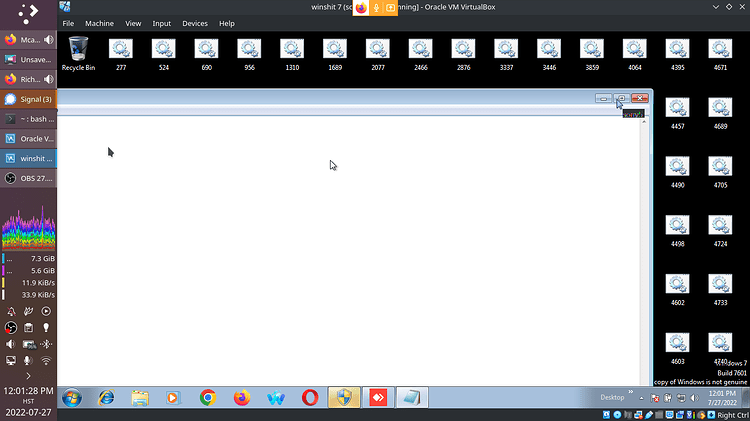Switch to the Signal (3) task
The height and width of the screenshot is (421, 750).
click(28, 99)
